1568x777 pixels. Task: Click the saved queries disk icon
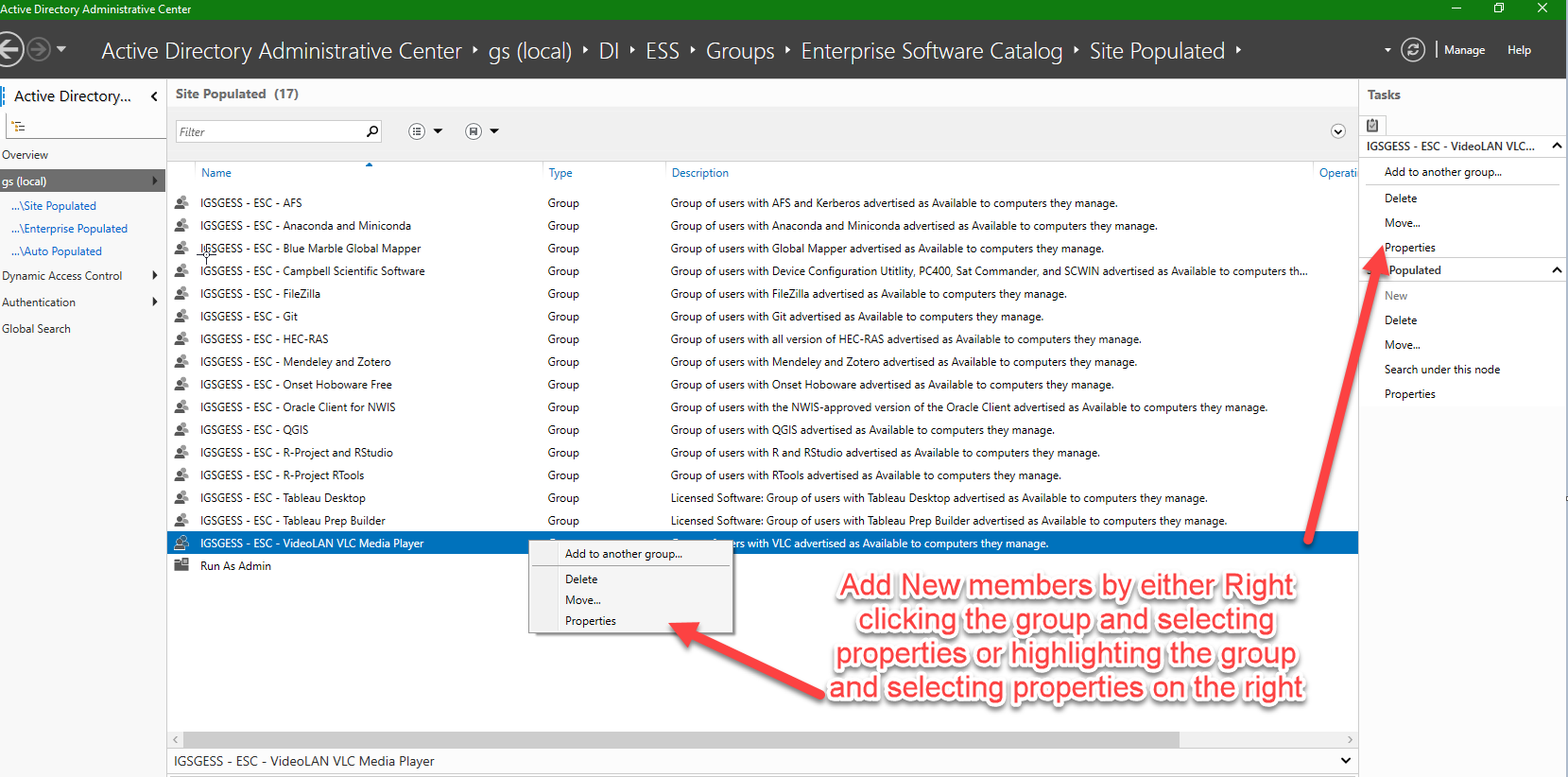474,131
